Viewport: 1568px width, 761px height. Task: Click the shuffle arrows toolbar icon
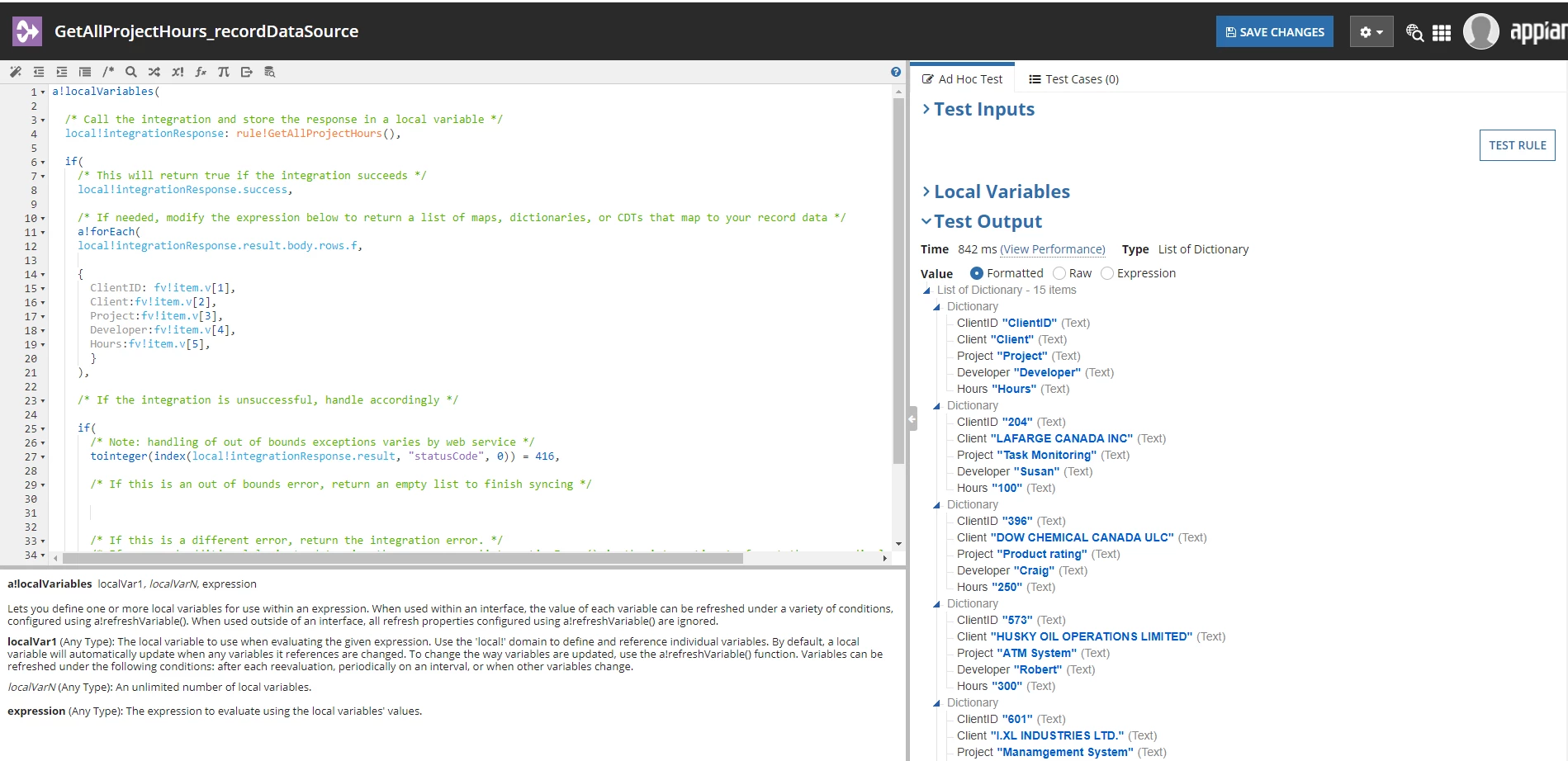[154, 72]
